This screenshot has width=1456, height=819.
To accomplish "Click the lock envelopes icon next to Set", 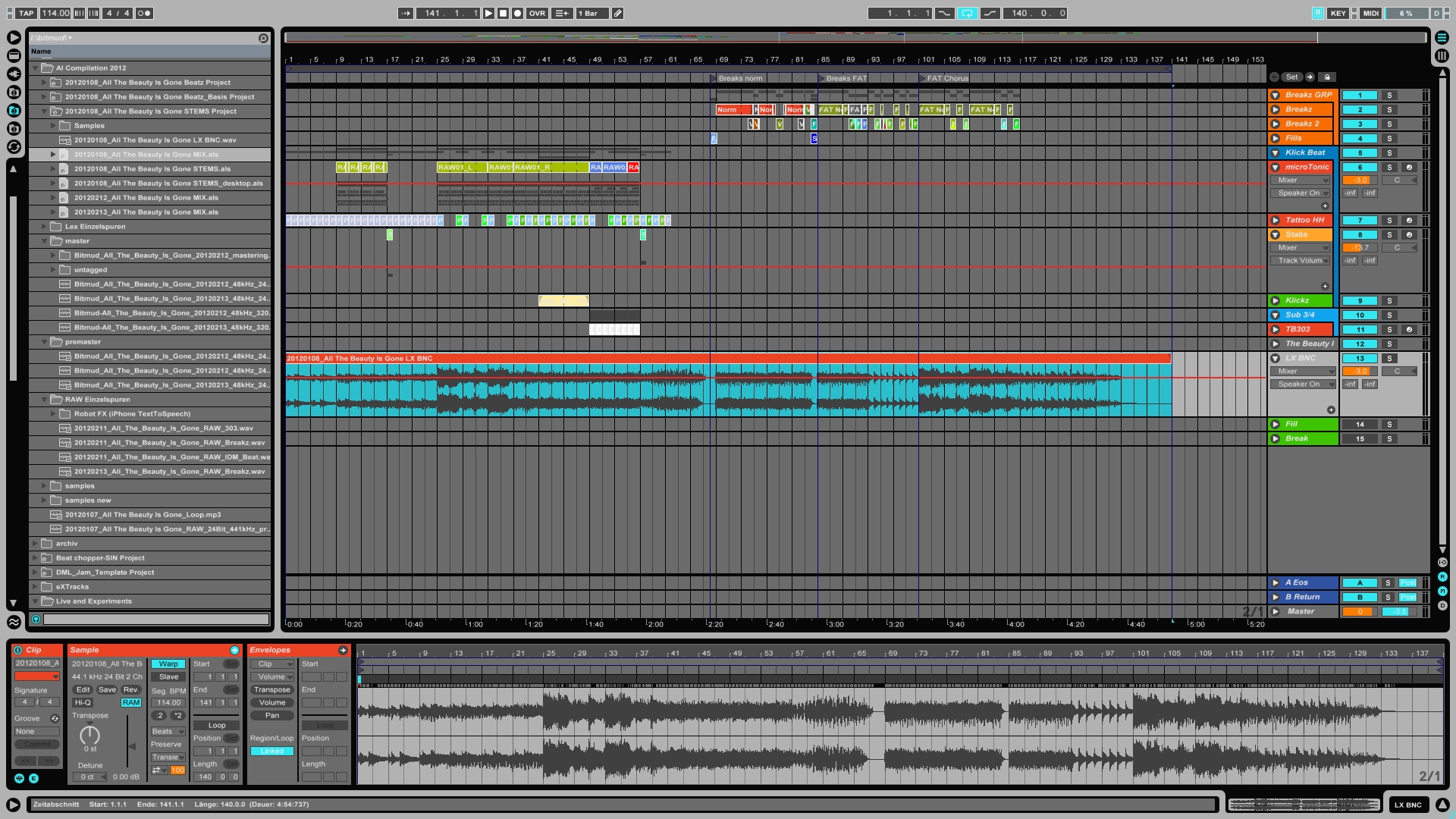I will 1326,77.
